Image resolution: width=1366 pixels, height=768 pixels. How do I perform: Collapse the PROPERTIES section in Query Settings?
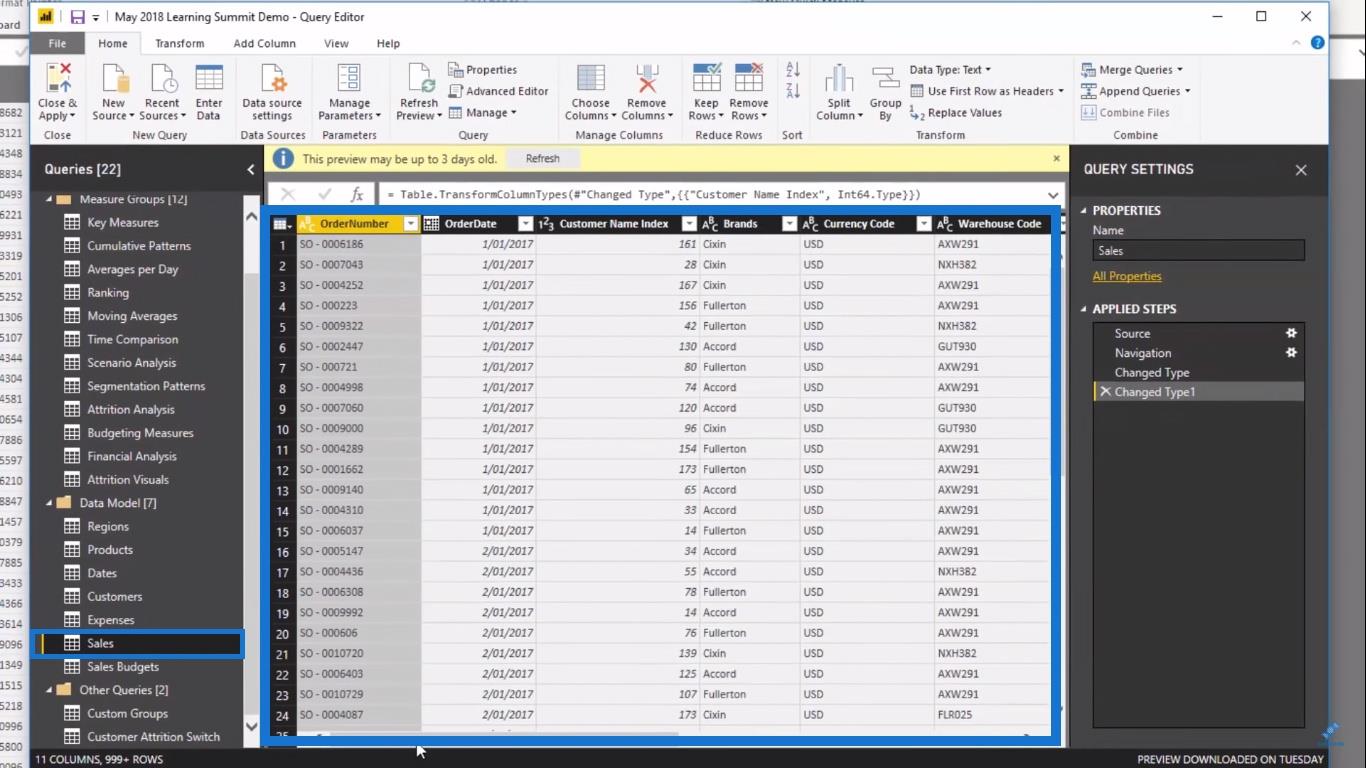click(x=1084, y=211)
